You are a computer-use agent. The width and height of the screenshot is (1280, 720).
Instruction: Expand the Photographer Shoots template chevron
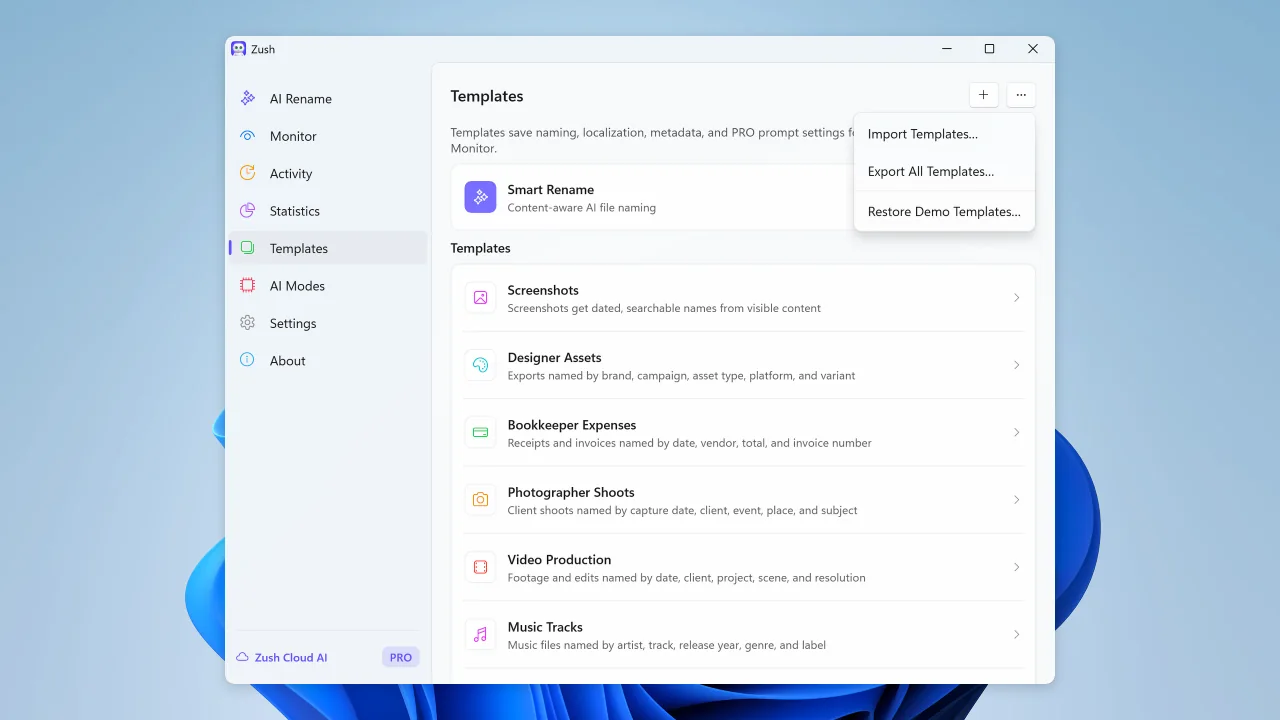click(x=1016, y=500)
